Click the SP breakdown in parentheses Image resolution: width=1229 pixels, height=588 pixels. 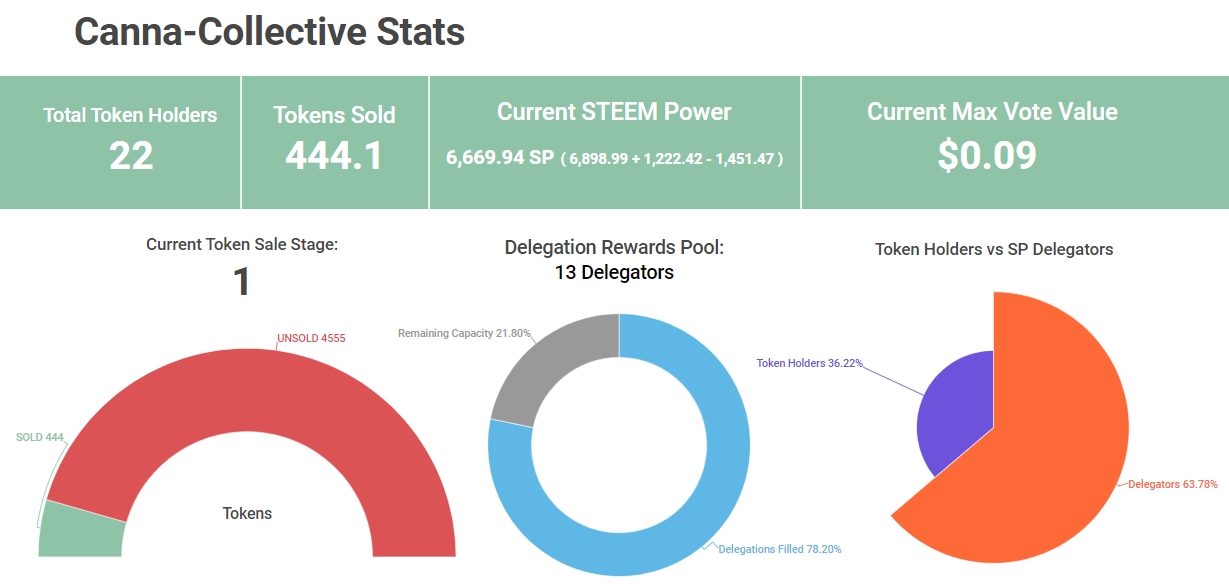672,158
